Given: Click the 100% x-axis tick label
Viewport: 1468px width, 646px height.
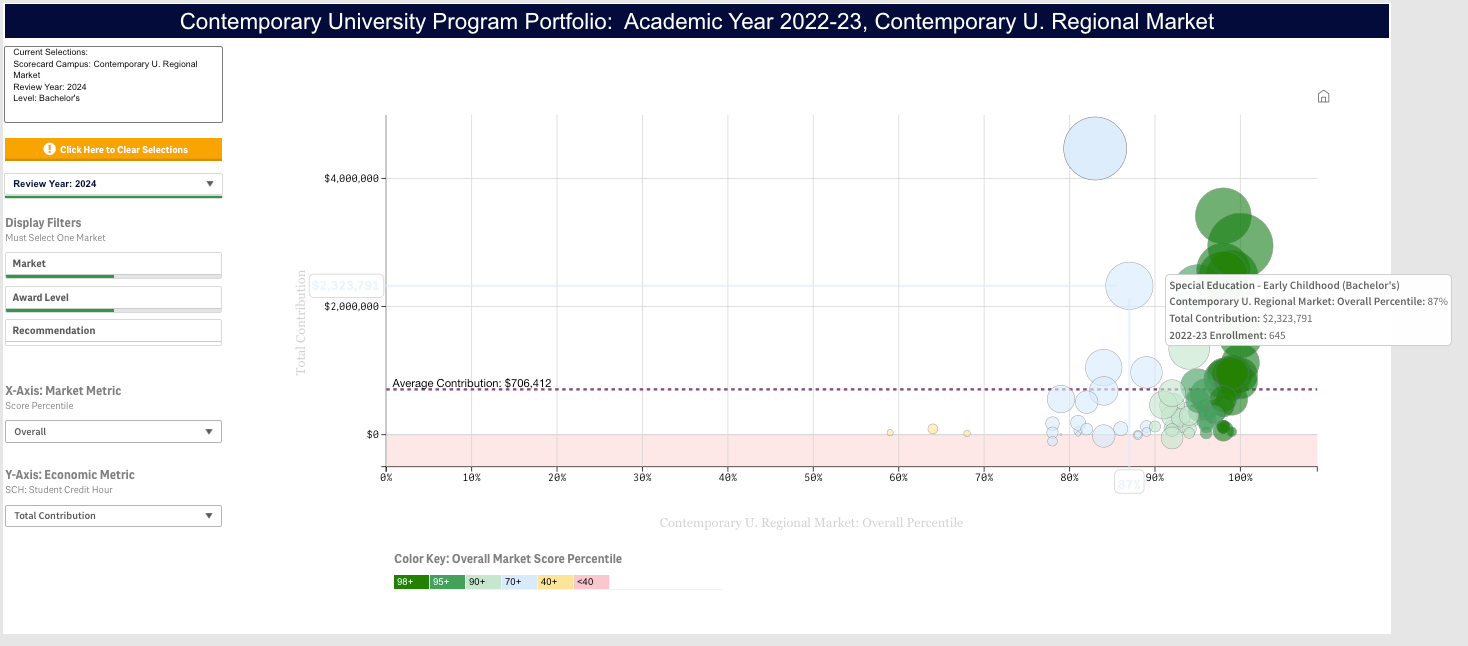Looking at the screenshot, I should (1240, 478).
